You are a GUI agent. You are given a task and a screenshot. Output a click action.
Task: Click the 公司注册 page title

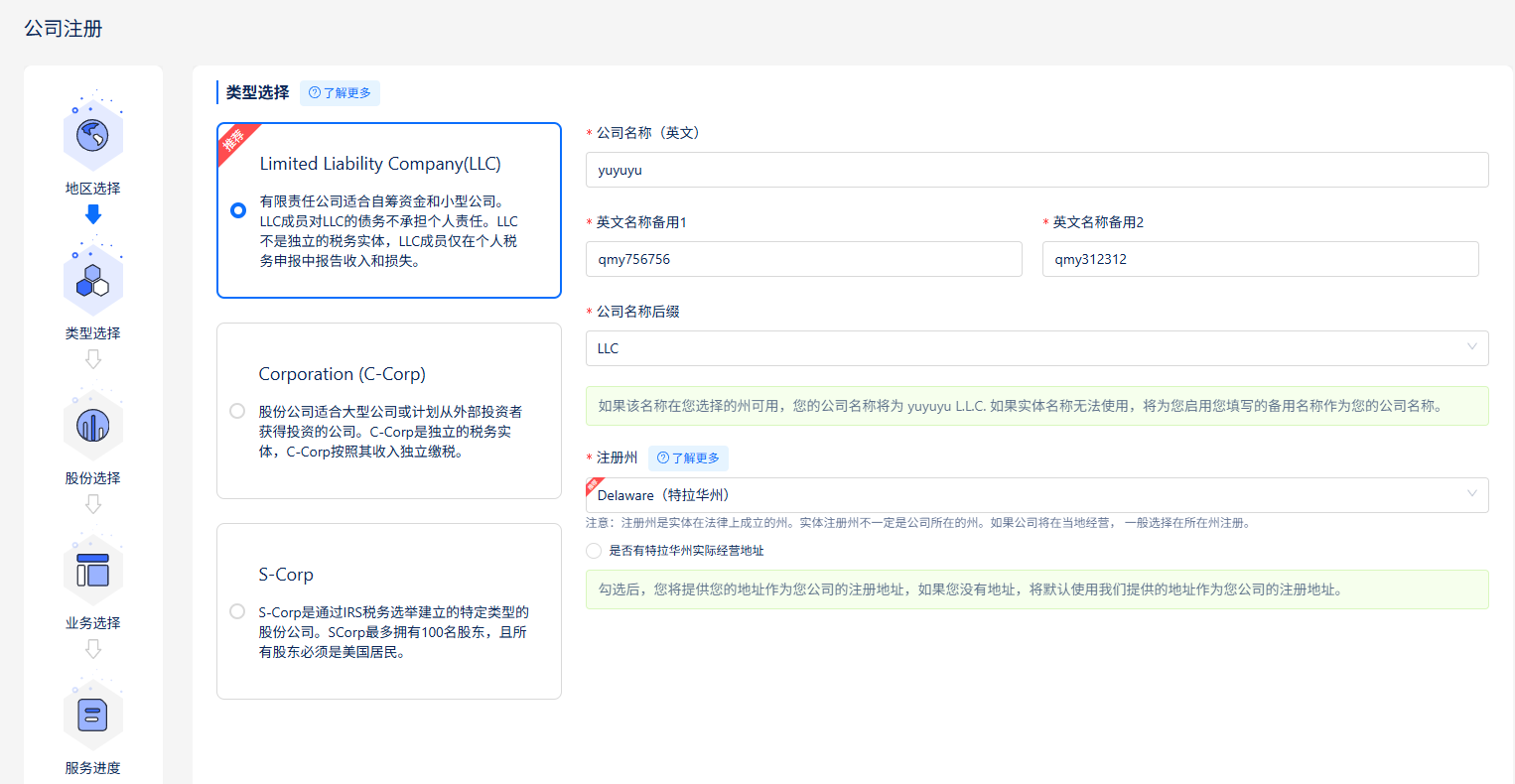[x=64, y=29]
